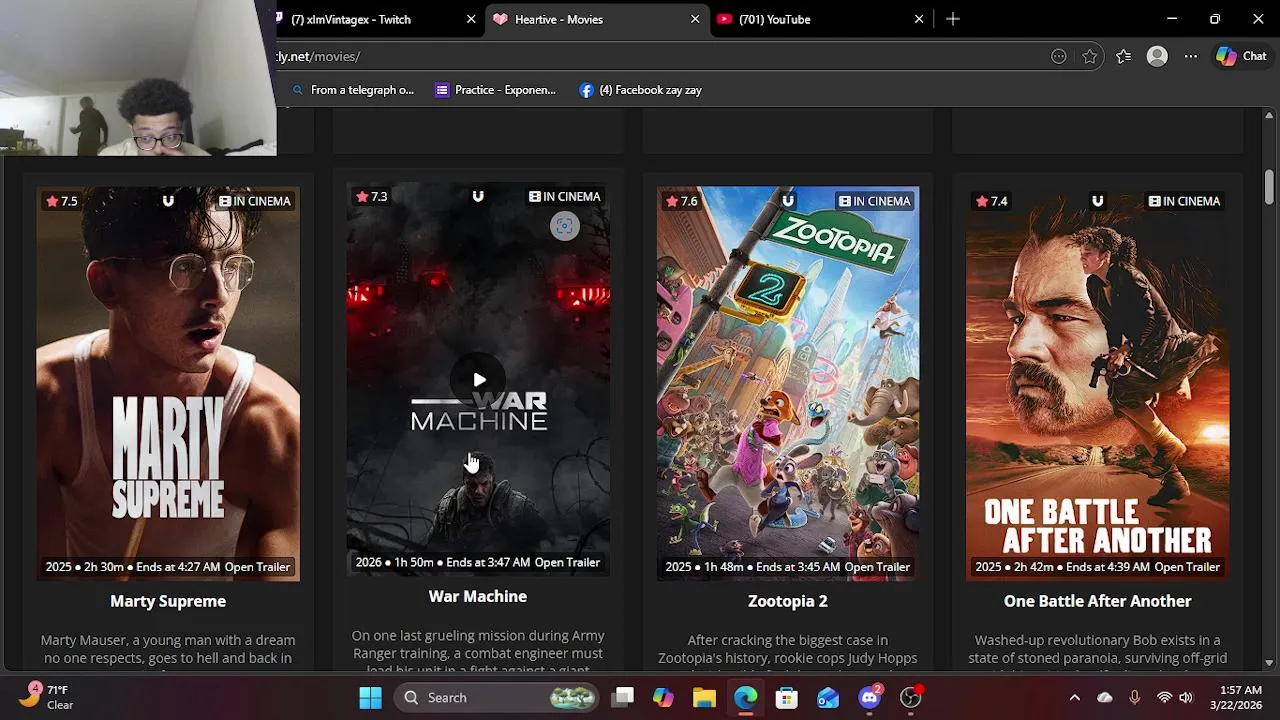Click the magnet icon on One Battle After Another
The width and height of the screenshot is (1280, 720).
(x=1098, y=201)
